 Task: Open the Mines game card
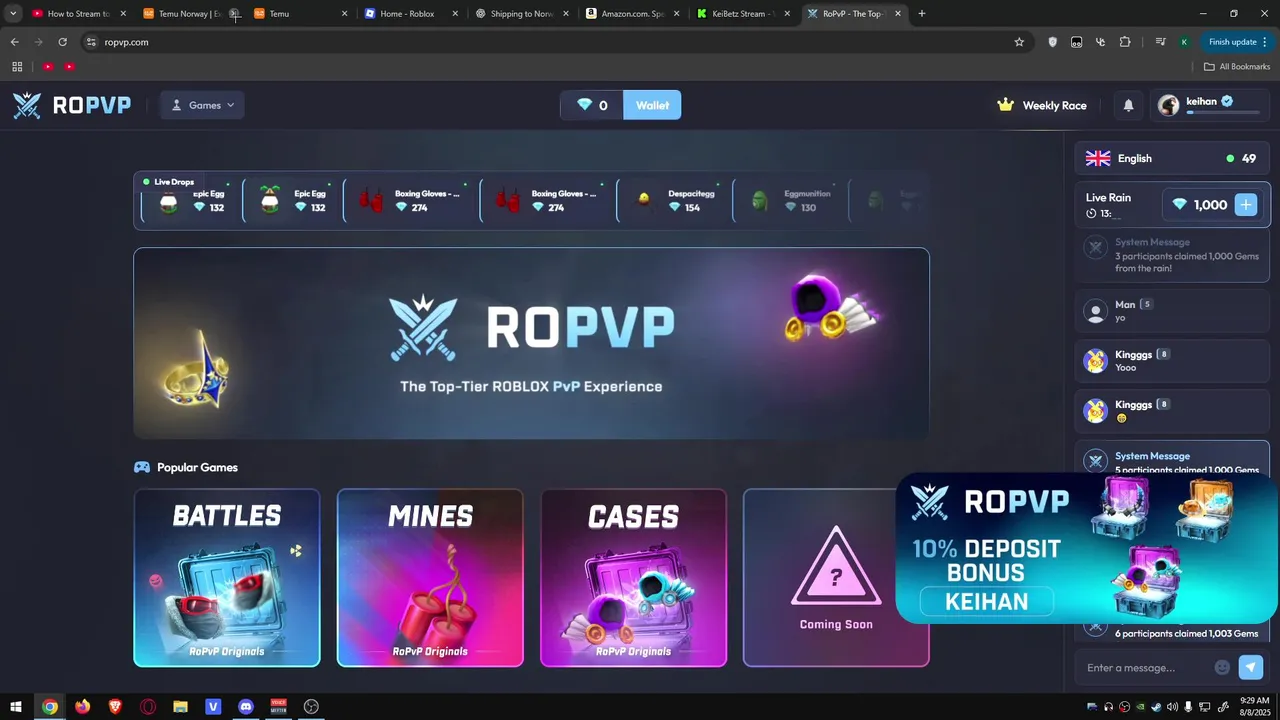click(x=430, y=577)
